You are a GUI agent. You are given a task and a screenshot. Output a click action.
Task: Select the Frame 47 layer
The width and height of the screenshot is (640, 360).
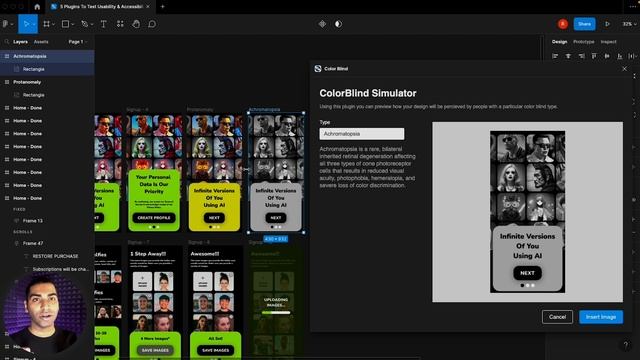pyautogui.click(x=47, y=243)
